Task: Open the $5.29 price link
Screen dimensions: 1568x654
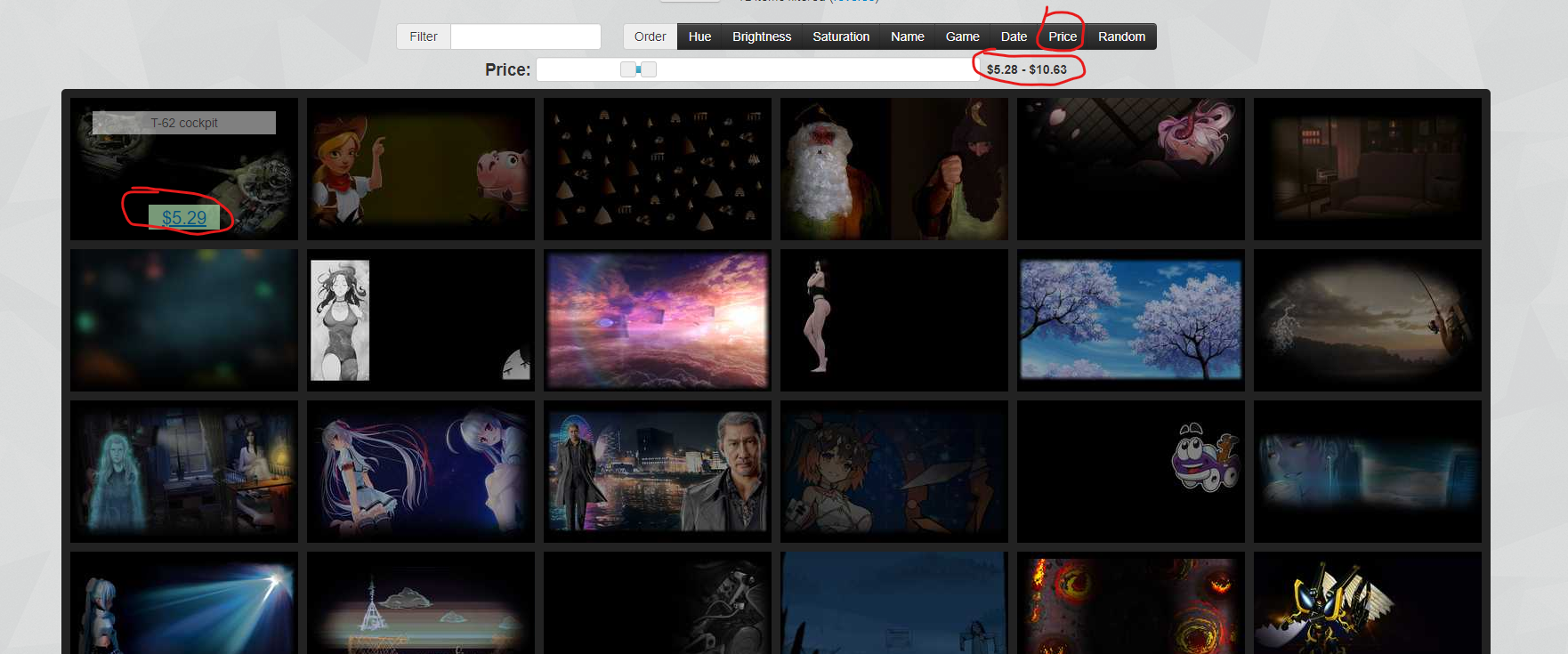Action: click(x=184, y=217)
